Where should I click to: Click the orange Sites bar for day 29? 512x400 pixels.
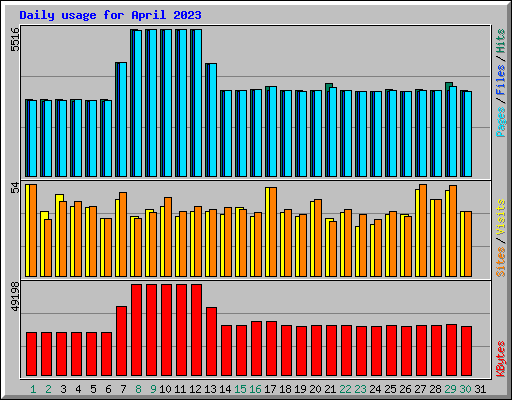(453, 231)
